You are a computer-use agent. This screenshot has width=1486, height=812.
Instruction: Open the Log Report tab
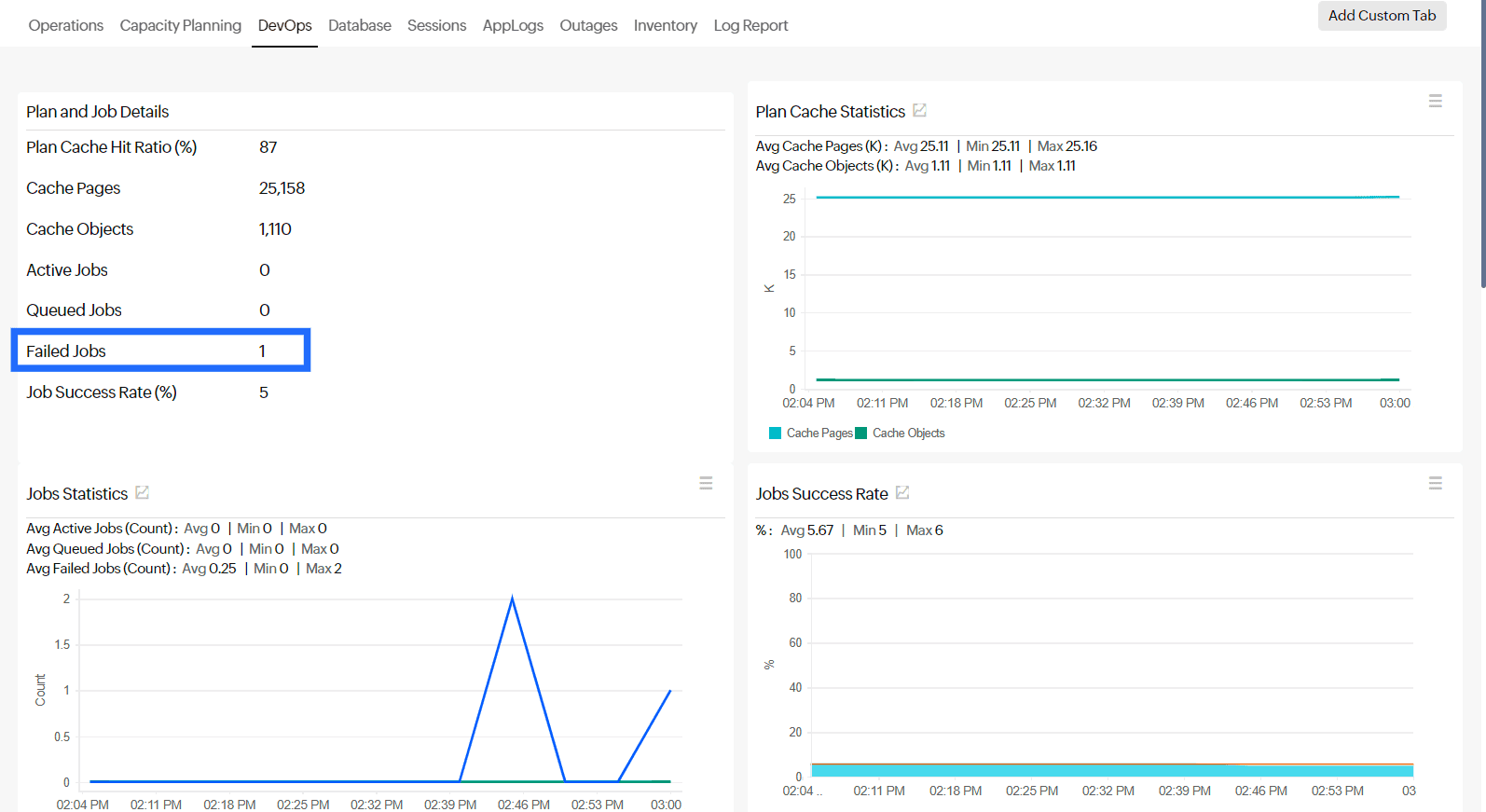coord(750,26)
